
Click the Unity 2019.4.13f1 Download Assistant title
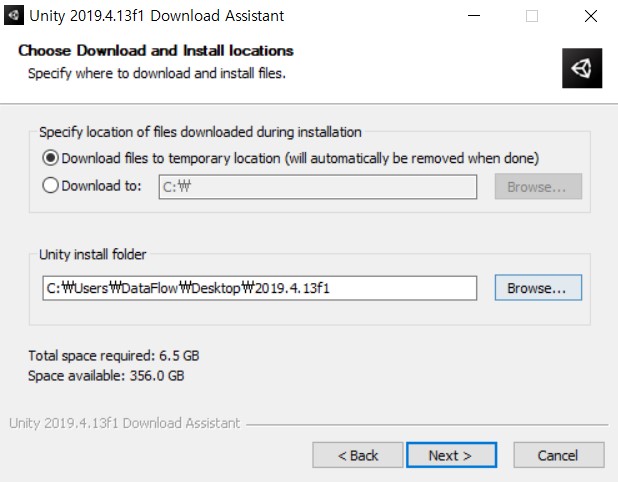point(157,16)
